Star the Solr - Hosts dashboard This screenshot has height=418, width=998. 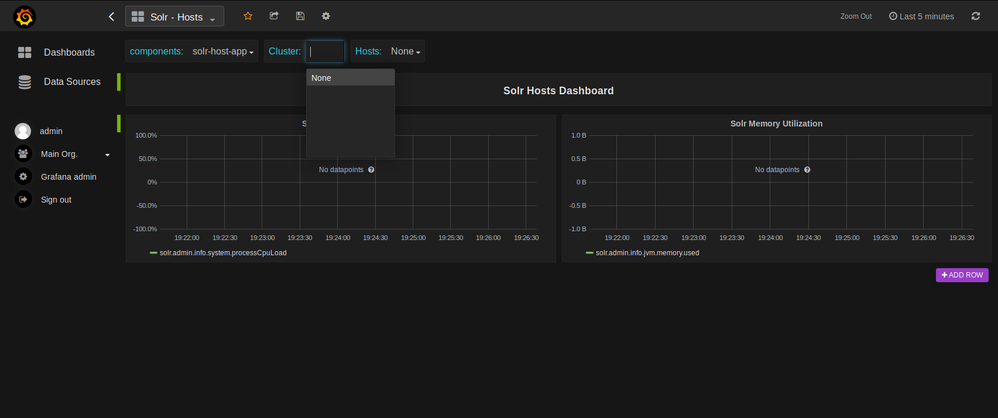(x=248, y=16)
